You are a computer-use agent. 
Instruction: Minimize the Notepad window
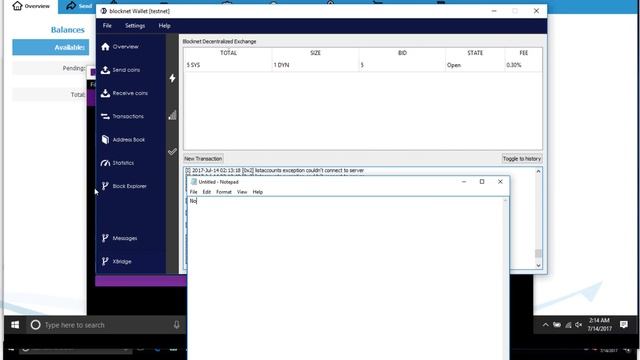(464, 182)
